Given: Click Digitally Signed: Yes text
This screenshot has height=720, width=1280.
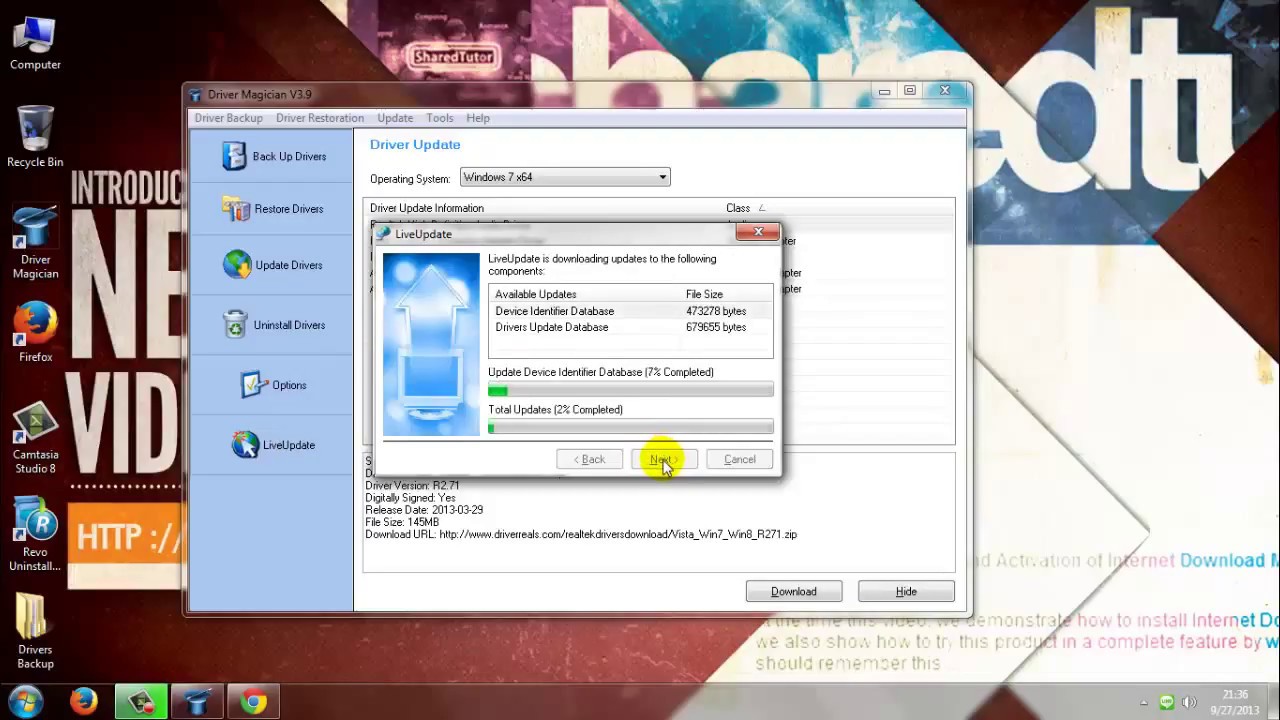Looking at the screenshot, I should (410, 498).
